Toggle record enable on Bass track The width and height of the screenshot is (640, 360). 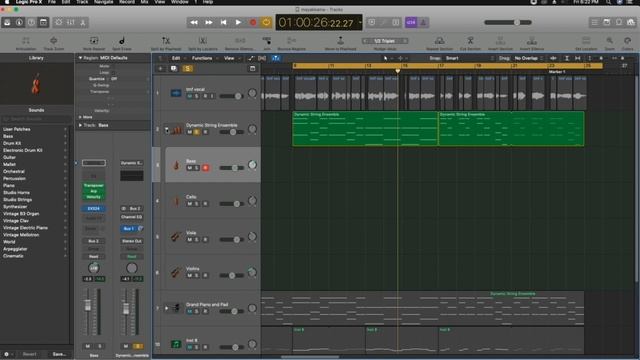pos(205,168)
